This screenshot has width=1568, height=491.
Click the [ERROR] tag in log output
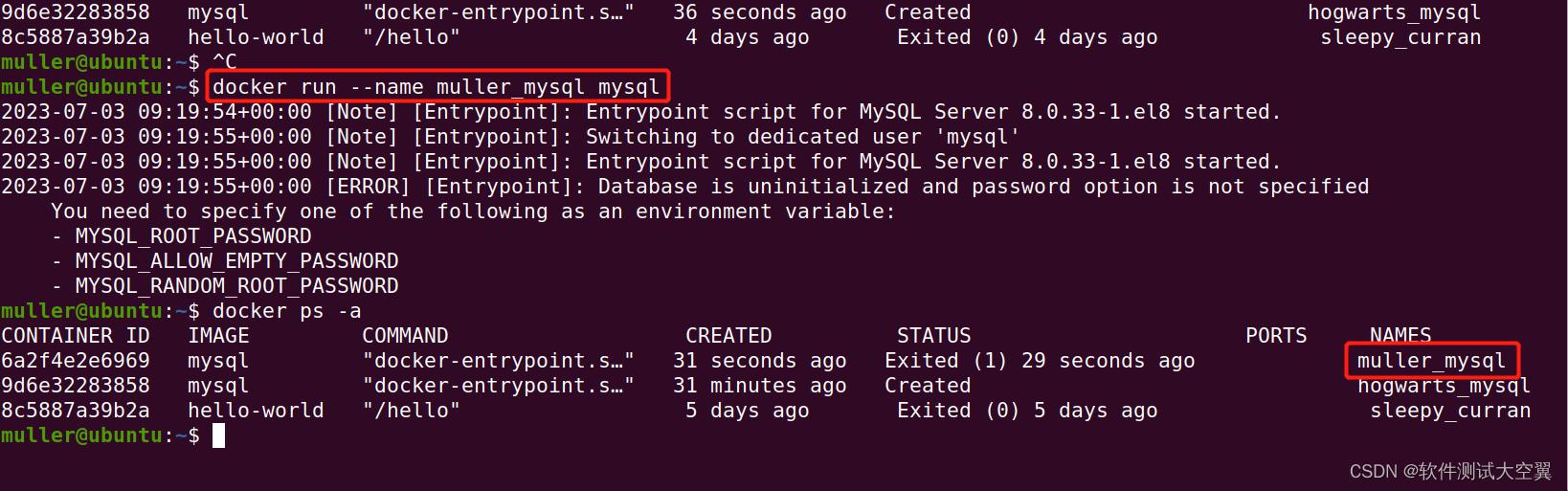click(369, 187)
